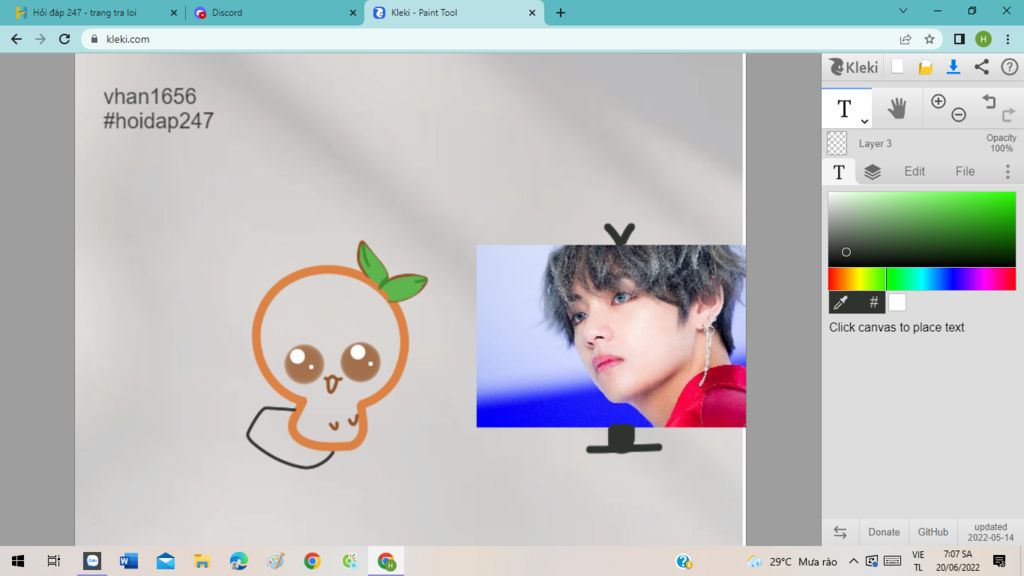Screen dimensions: 1024x576
Task: Open File Explorer from the taskbar
Action: (x=202, y=561)
